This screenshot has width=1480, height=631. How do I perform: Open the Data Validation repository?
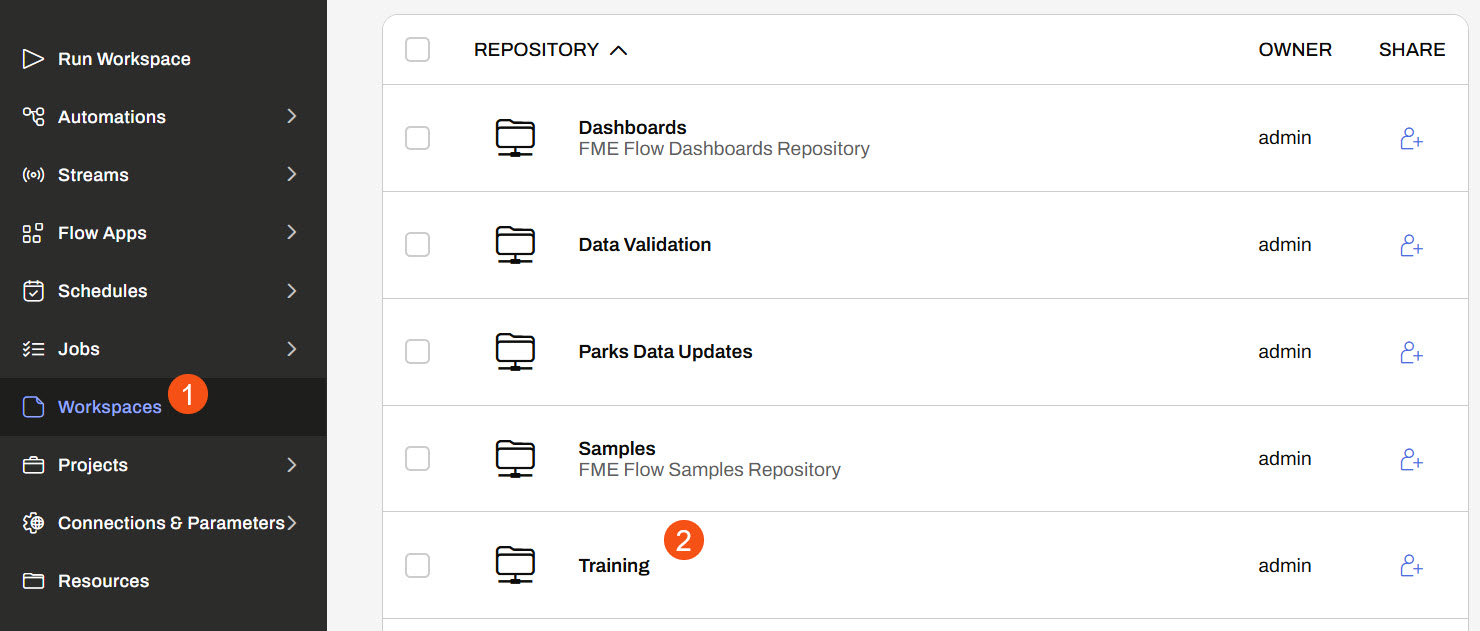click(645, 245)
